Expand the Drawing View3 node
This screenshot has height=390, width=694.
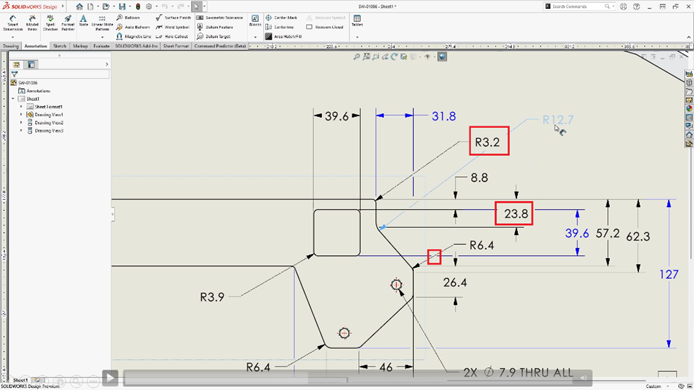click(x=21, y=131)
